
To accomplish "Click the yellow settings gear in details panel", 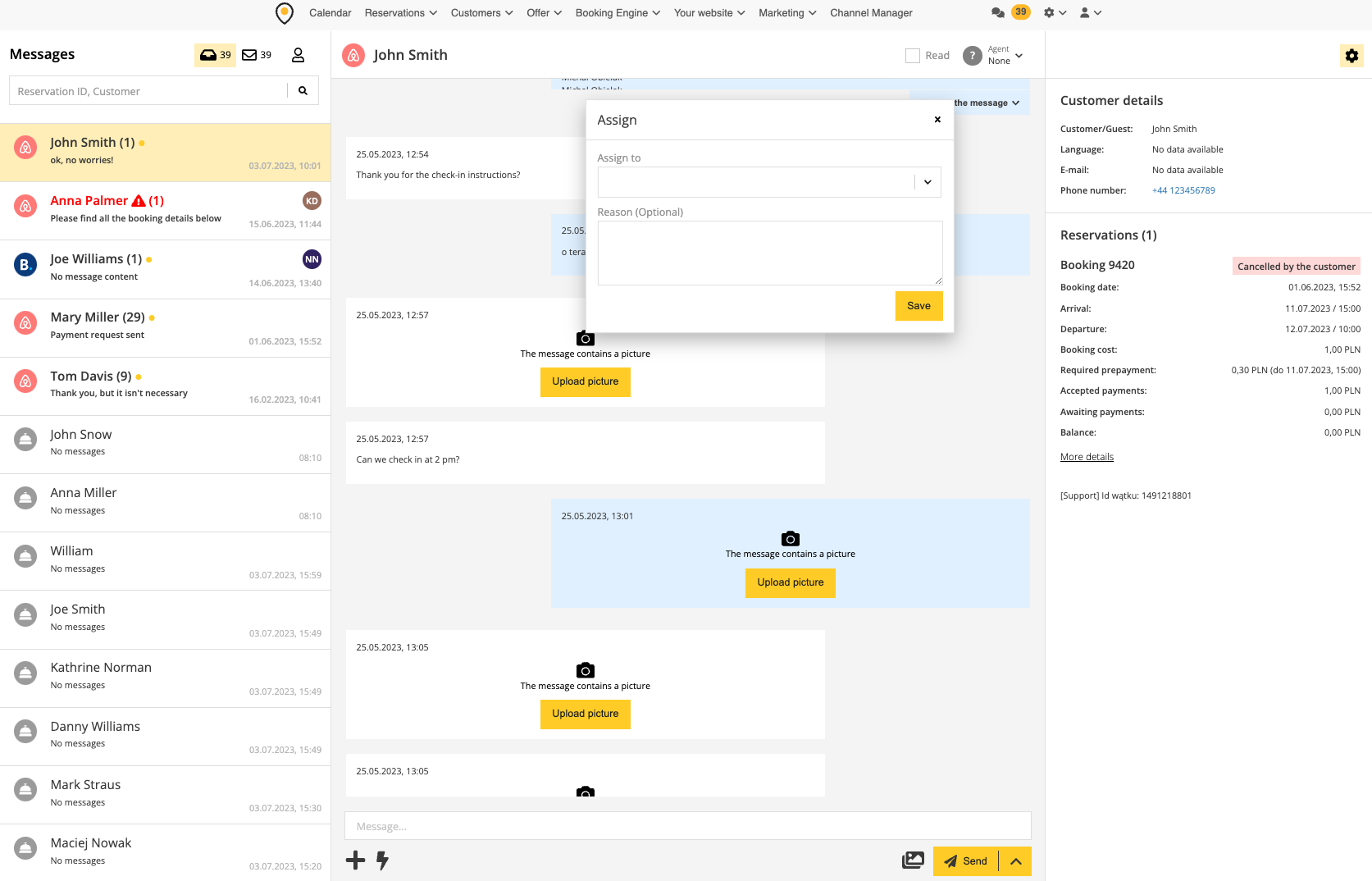I will [x=1351, y=56].
